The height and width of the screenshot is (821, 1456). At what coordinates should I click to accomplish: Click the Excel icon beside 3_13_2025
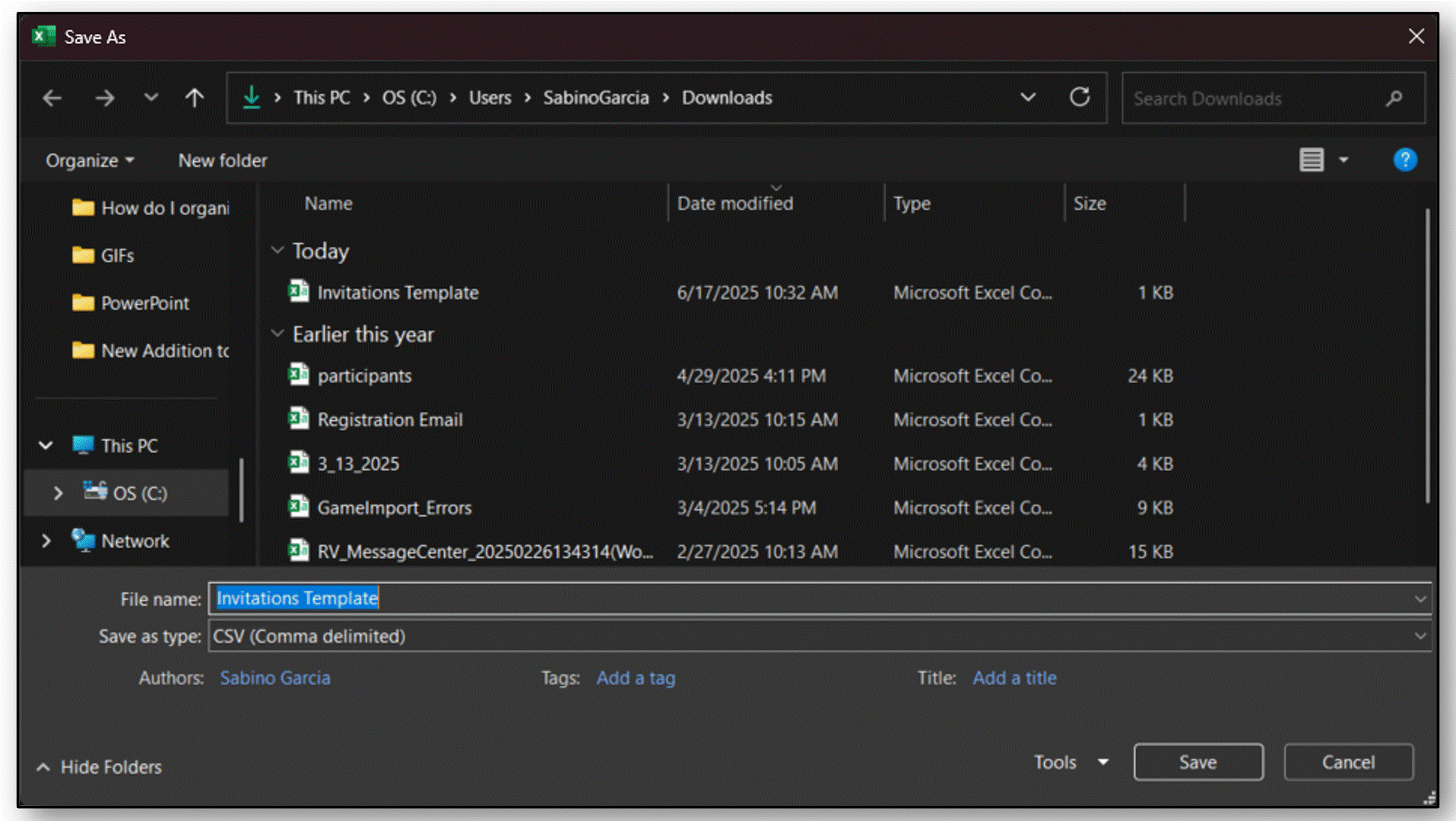tap(299, 462)
